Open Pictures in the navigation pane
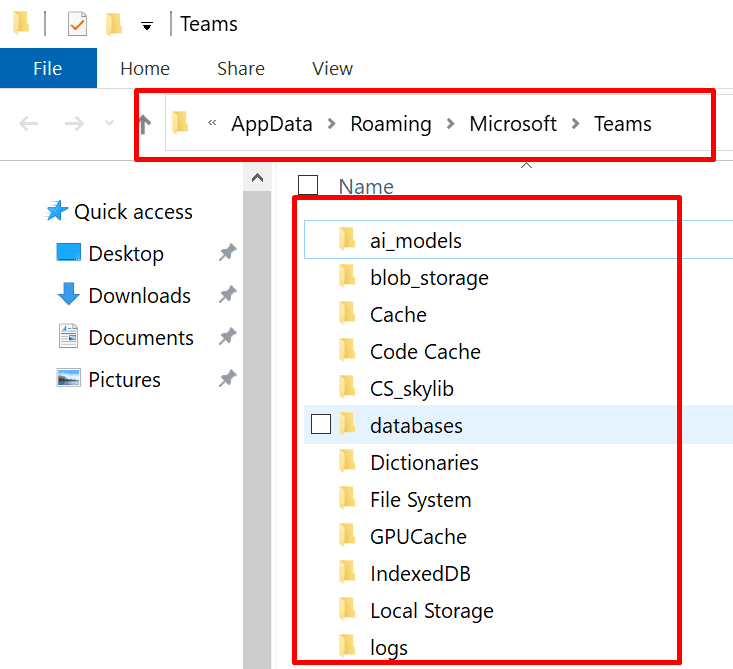 pyautogui.click(x=124, y=380)
